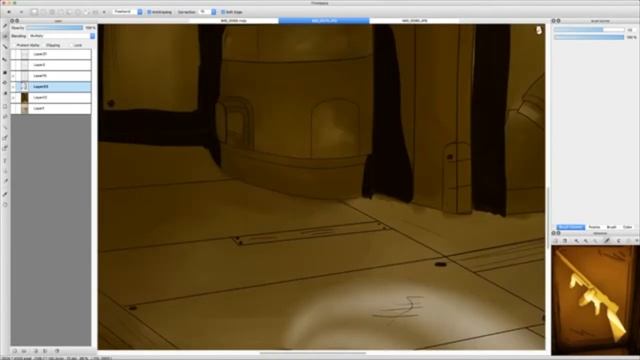
Task: Select the Lasso selection tool
Action: pos(5,117)
